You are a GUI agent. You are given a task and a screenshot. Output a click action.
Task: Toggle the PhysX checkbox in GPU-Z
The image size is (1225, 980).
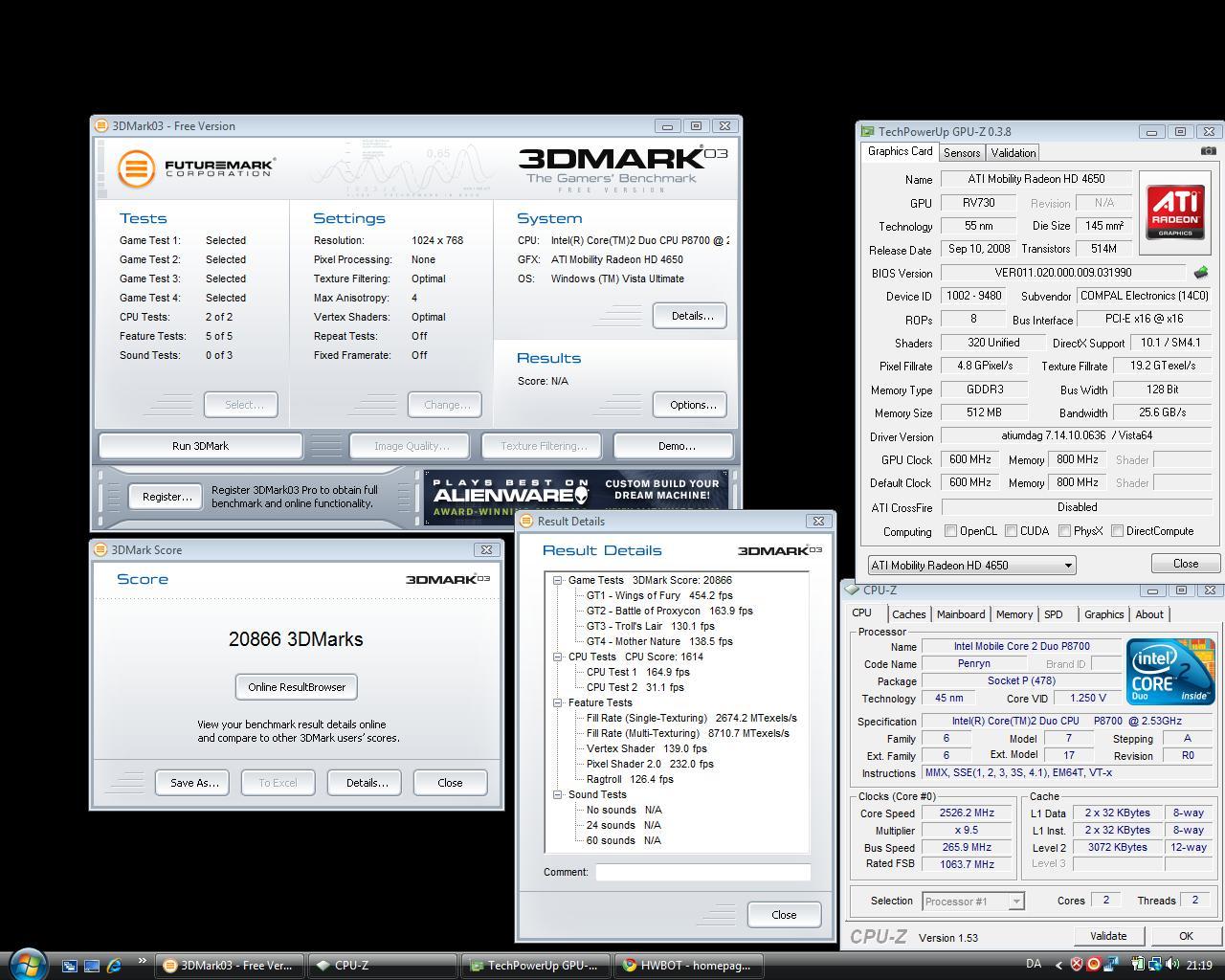pyautogui.click(x=1064, y=530)
